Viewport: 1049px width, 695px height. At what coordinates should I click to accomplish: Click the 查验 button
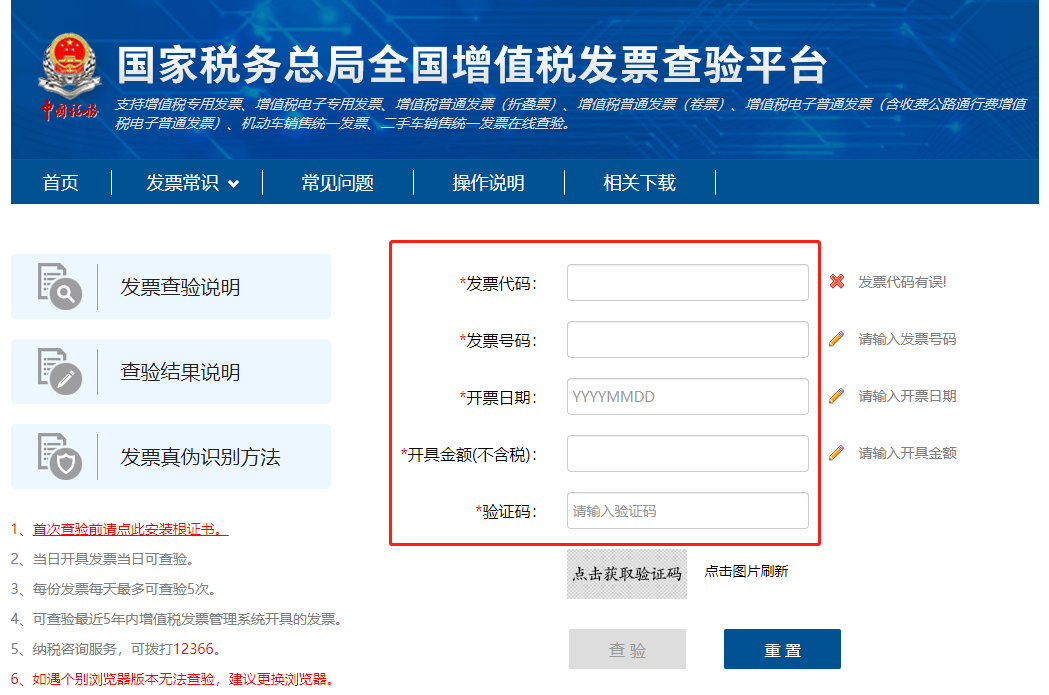[628, 649]
